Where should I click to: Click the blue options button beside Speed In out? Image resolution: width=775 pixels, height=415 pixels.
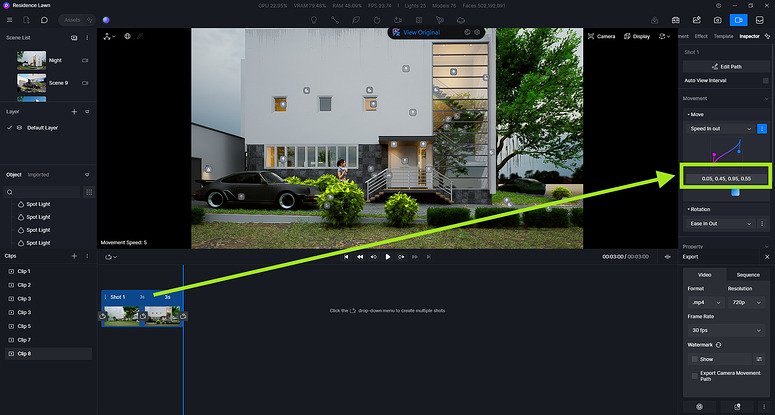coord(762,128)
